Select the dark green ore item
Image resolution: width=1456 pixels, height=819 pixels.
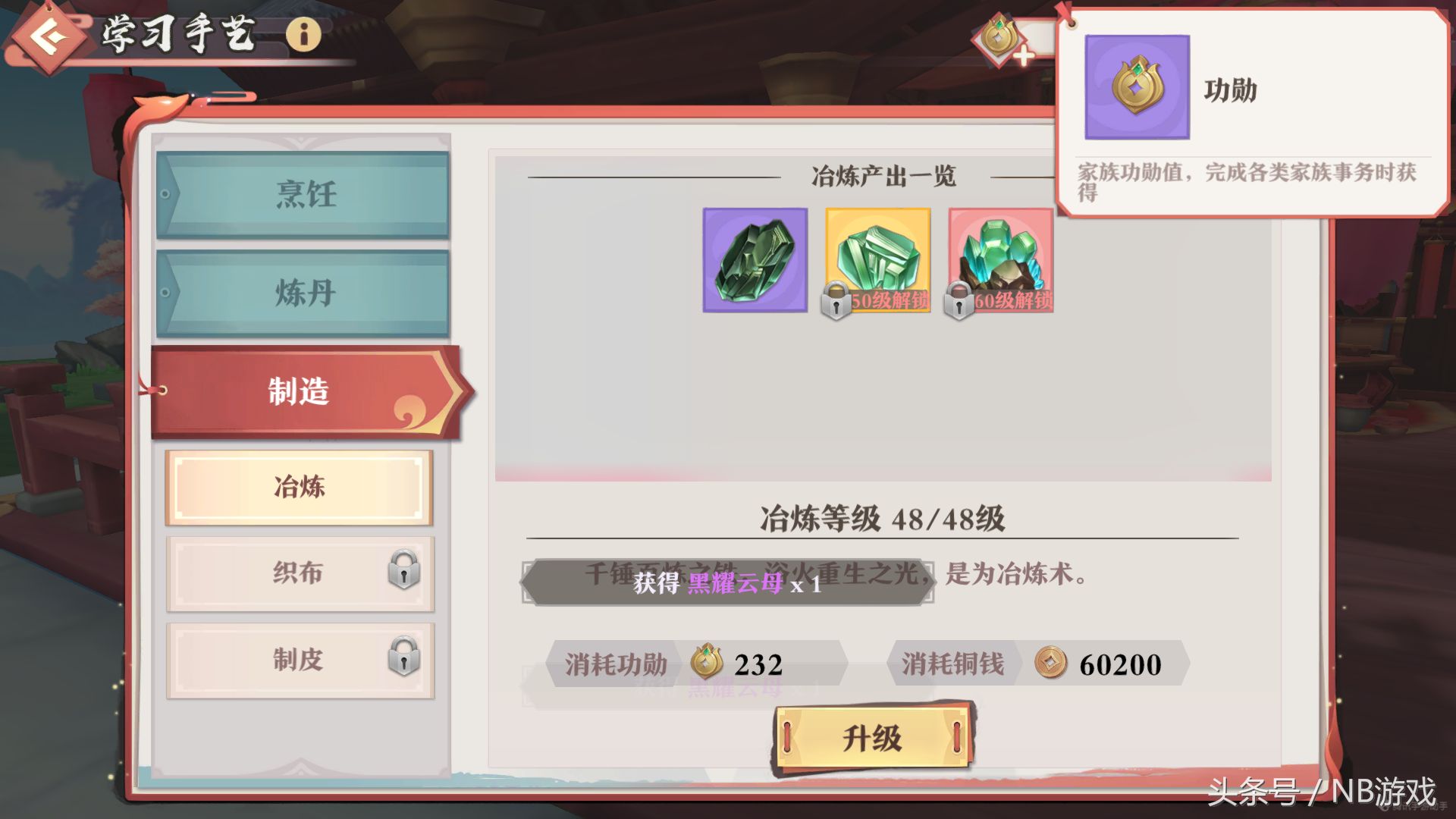pyautogui.click(x=755, y=260)
